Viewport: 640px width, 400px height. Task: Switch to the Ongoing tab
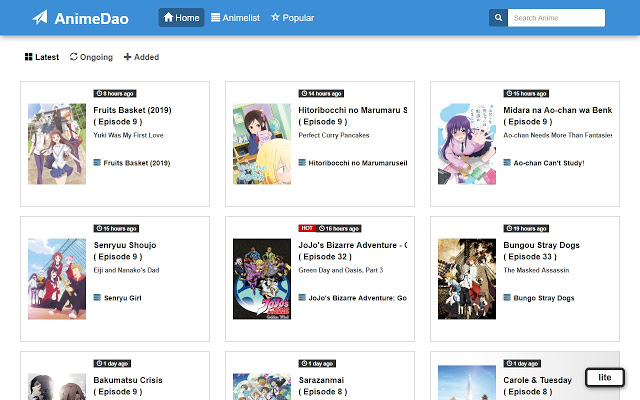pos(91,57)
